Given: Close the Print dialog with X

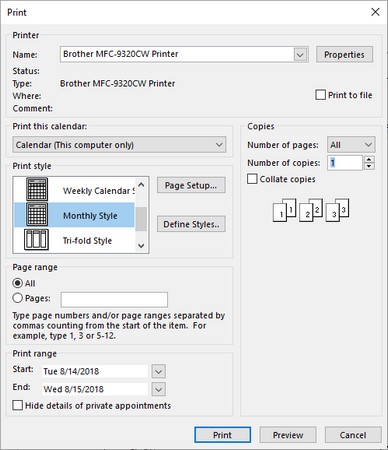Looking at the screenshot, I should pyautogui.click(x=375, y=12).
